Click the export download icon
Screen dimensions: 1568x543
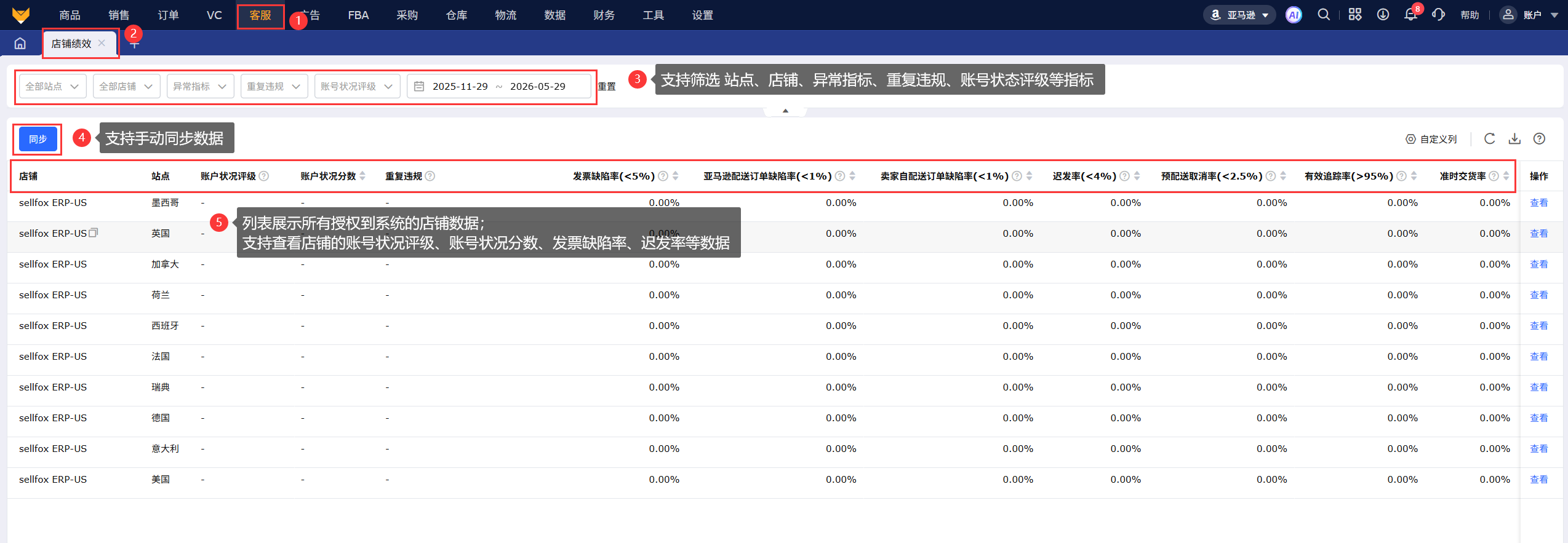point(1514,139)
